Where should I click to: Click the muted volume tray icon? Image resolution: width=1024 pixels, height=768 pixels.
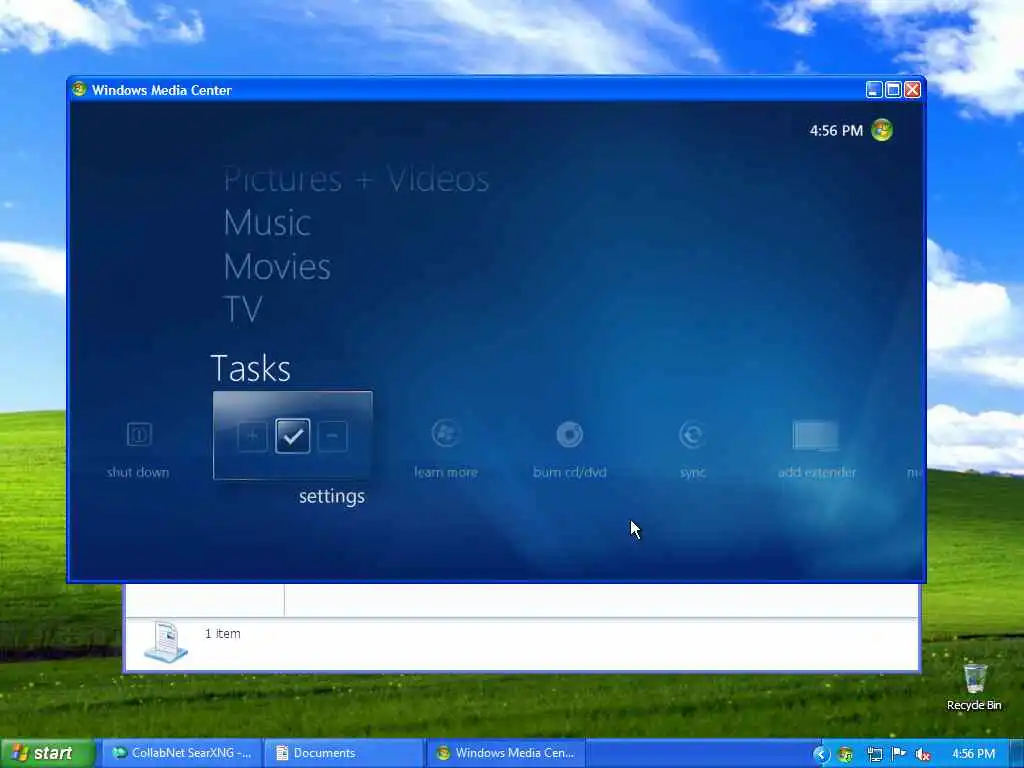923,755
